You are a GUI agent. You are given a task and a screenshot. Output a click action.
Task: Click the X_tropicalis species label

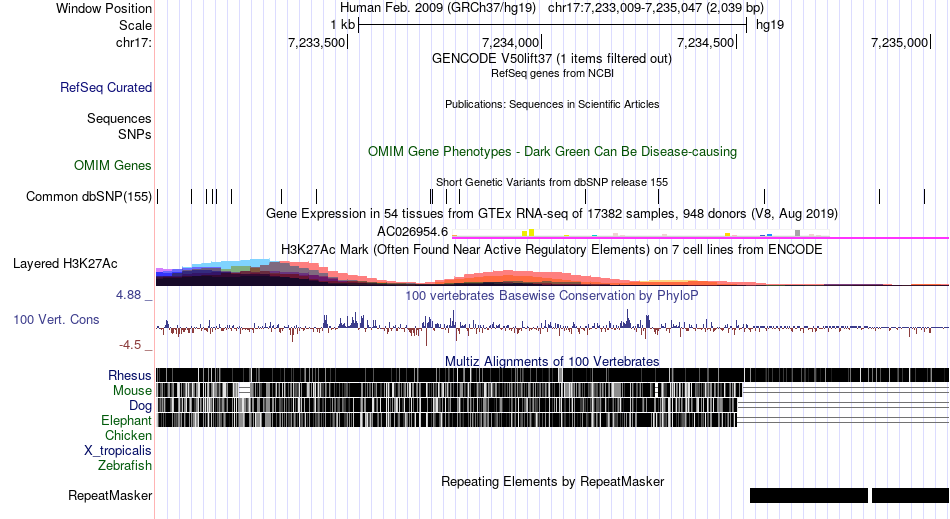118,451
